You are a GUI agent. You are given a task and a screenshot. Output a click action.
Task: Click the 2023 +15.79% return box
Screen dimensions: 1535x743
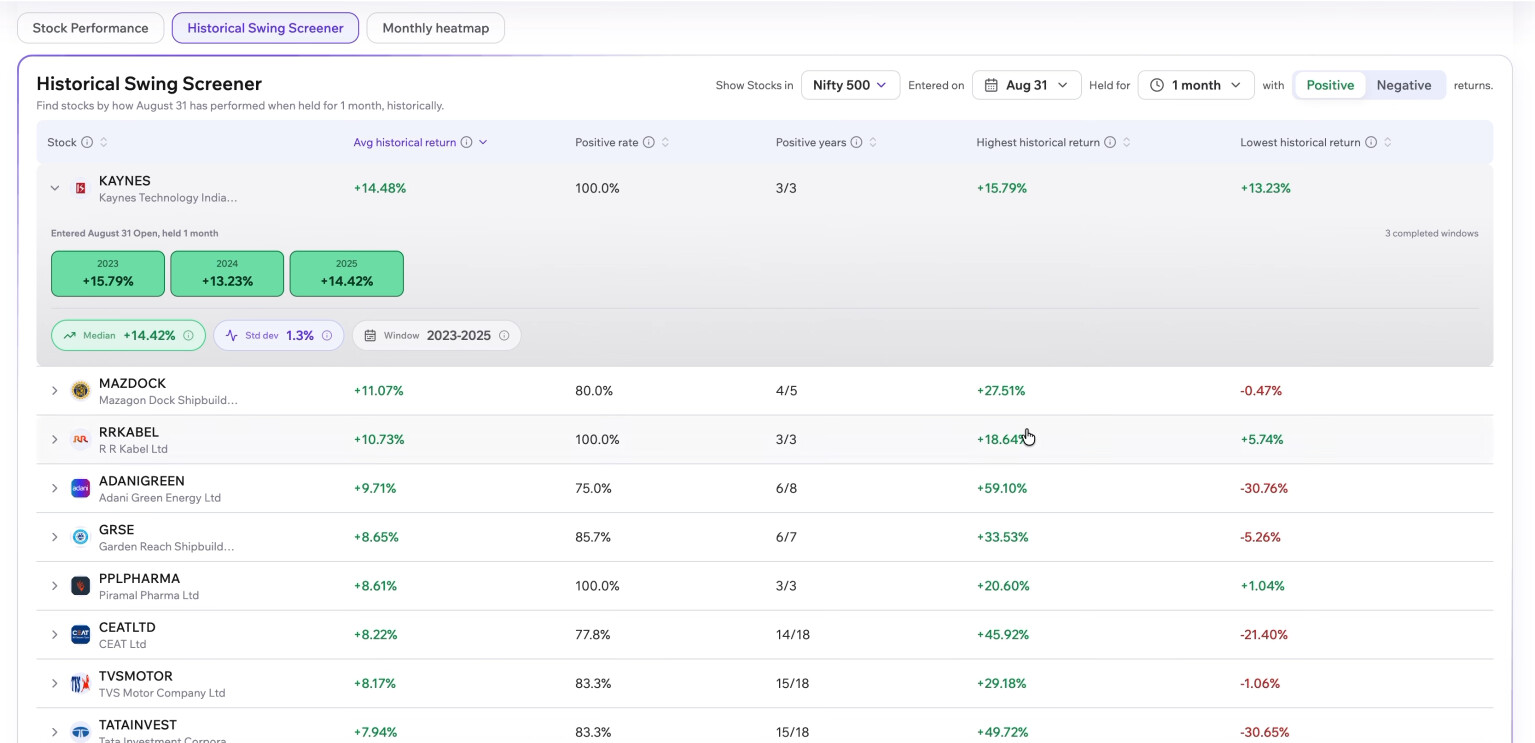pyautogui.click(x=108, y=274)
